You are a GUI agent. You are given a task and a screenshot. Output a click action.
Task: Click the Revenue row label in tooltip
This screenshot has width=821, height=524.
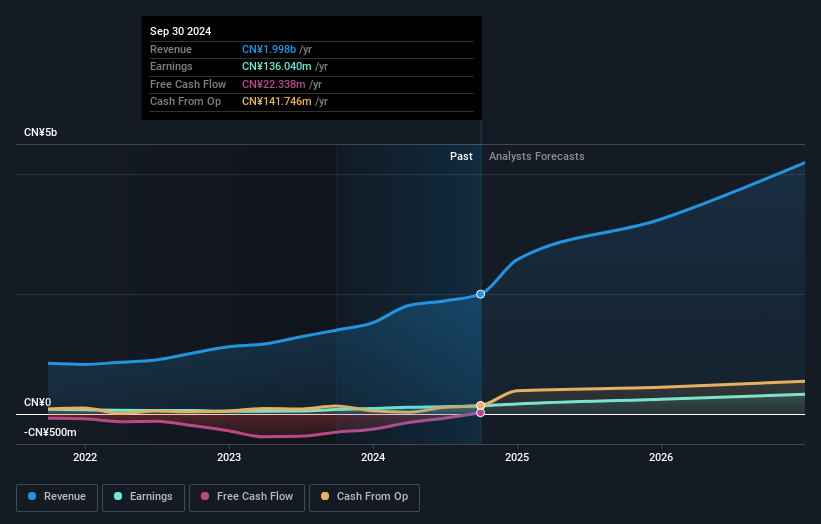click(x=171, y=49)
